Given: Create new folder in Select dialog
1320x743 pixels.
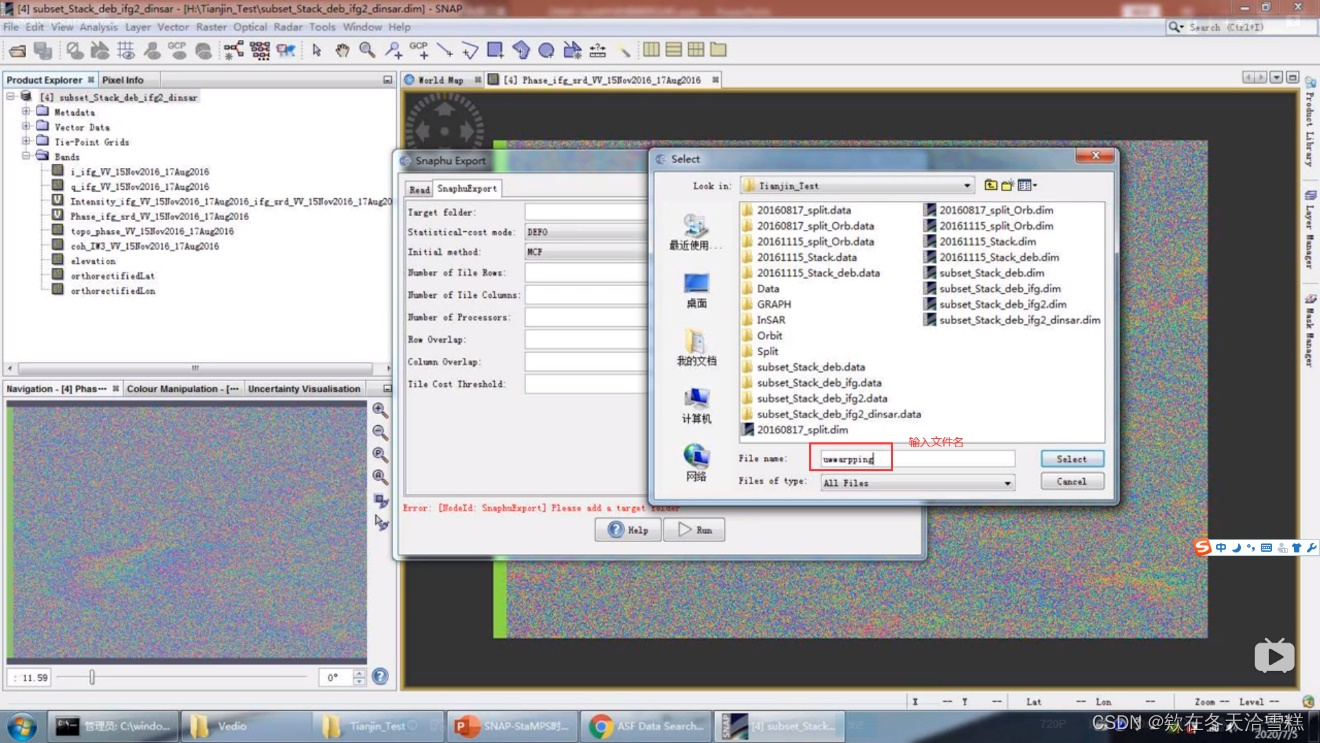Looking at the screenshot, I should pyautogui.click(x=1007, y=185).
